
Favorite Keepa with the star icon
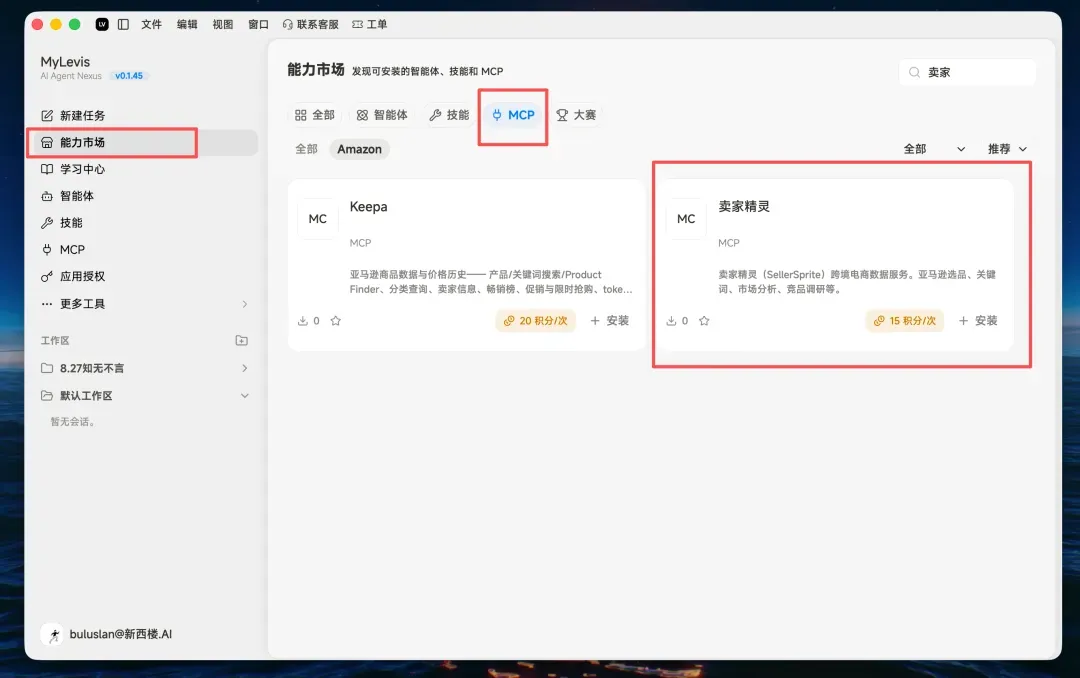tap(335, 320)
